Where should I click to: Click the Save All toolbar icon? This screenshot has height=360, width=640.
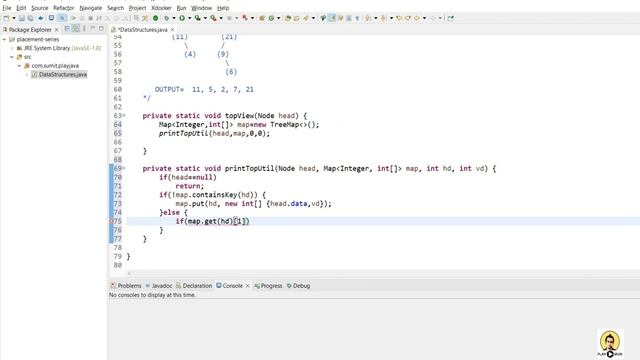tap(30, 18)
